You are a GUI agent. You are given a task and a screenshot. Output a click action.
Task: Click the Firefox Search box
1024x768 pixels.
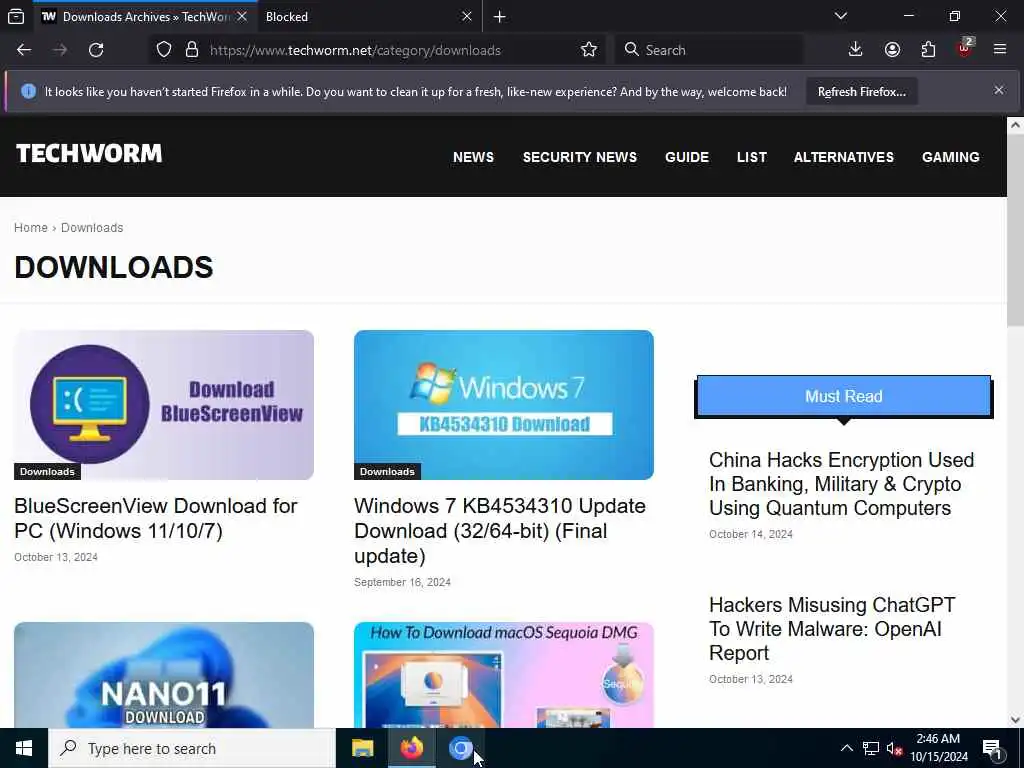pos(709,50)
